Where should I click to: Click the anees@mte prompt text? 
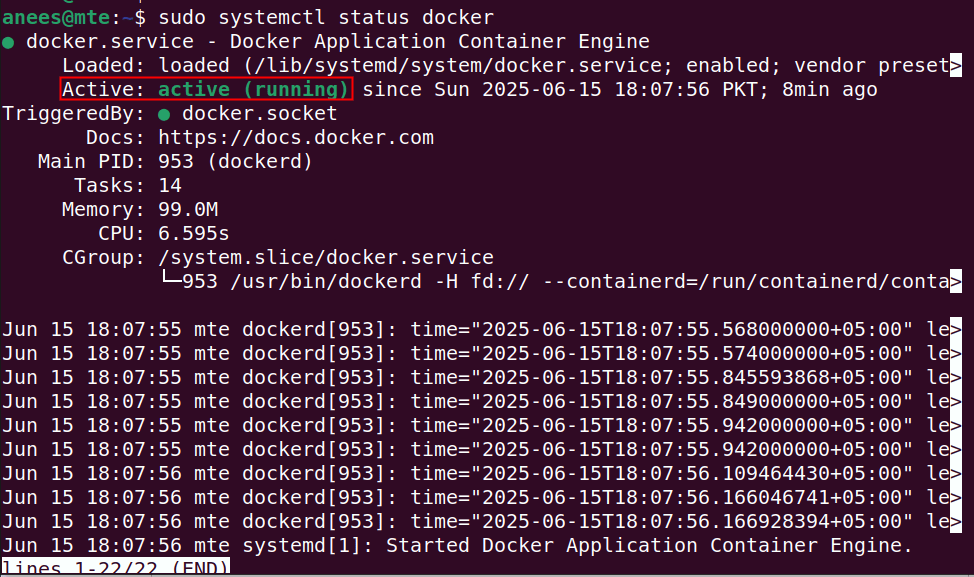[61, 18]
